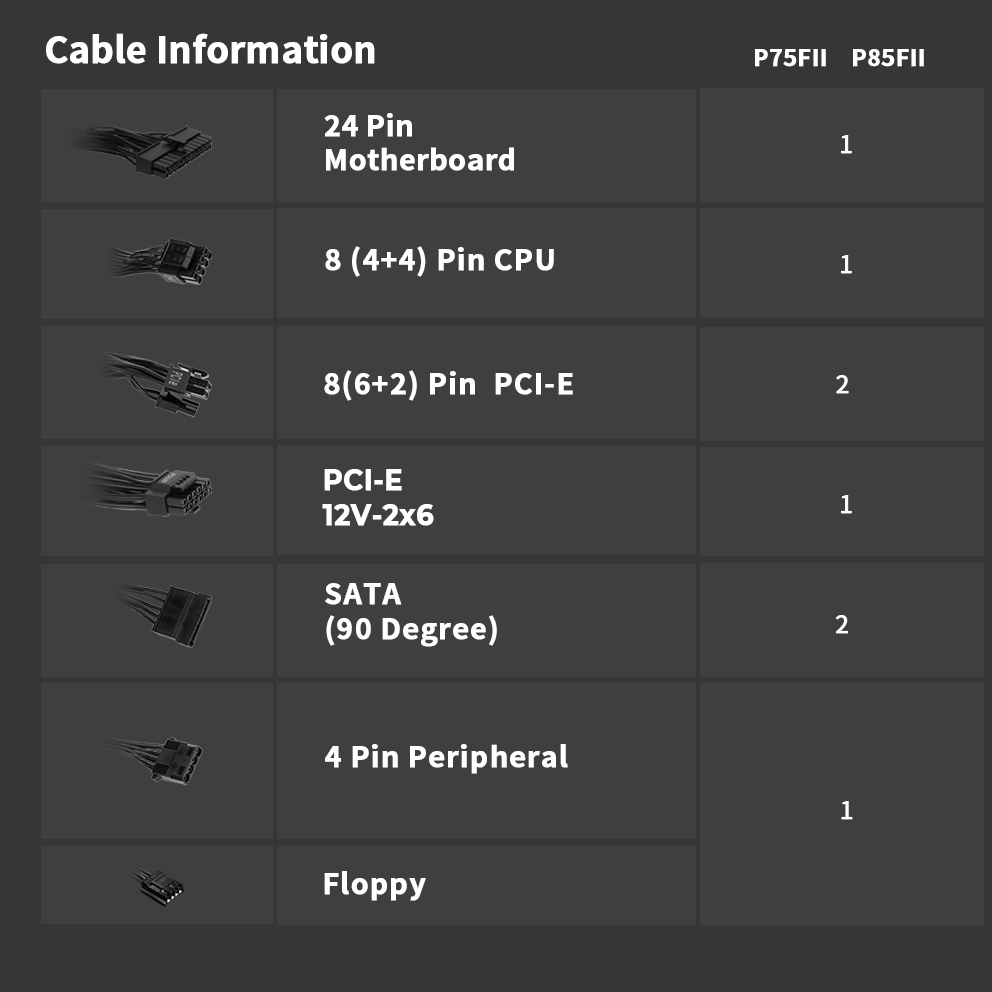Click the 8 (4+4) Pin CPU label

coord(439,260)
